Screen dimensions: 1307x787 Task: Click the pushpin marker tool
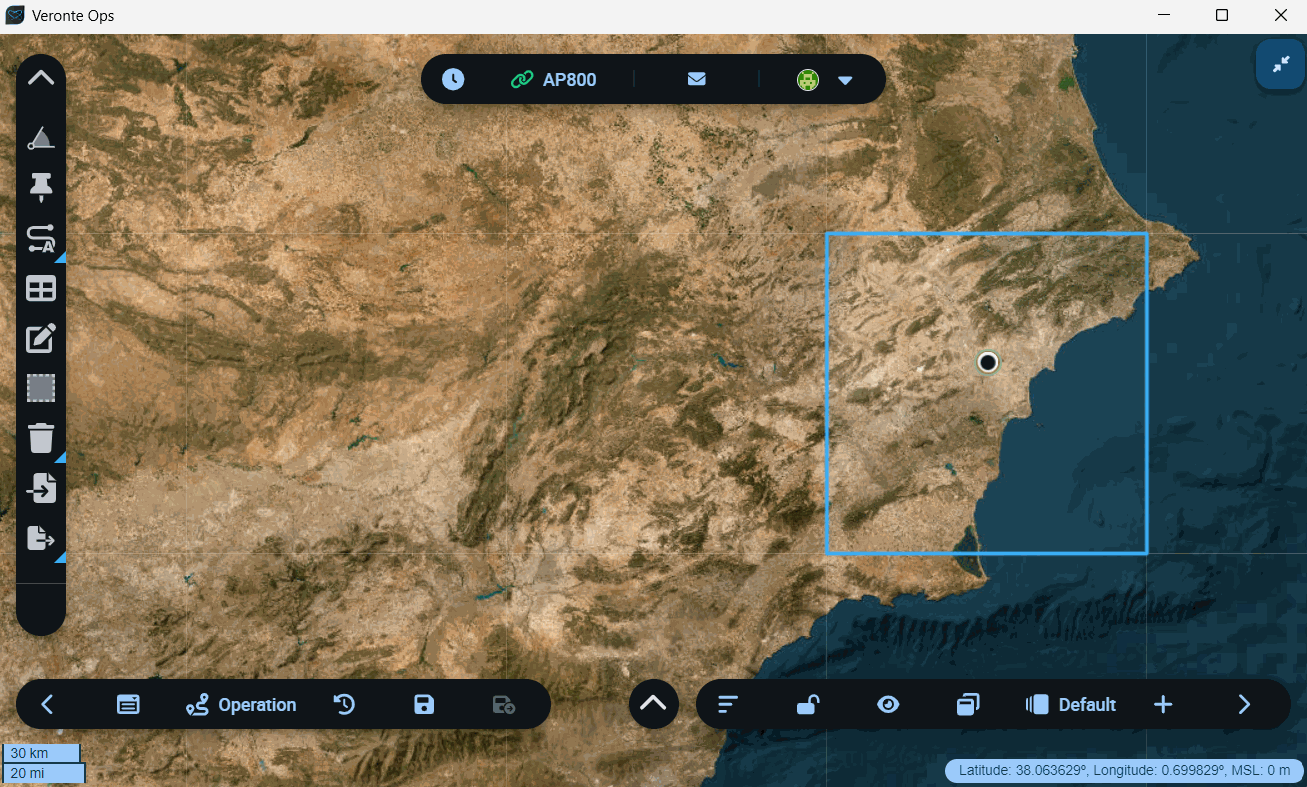41,187
